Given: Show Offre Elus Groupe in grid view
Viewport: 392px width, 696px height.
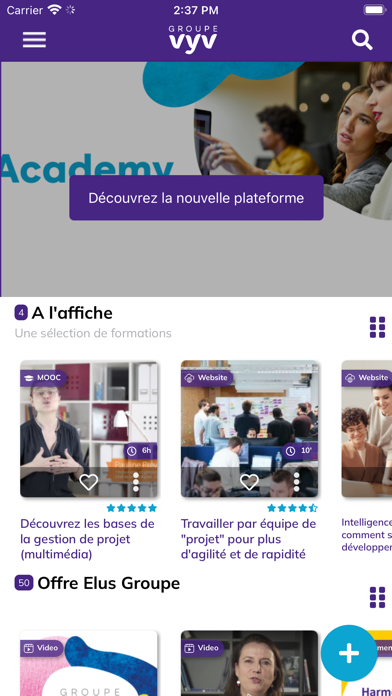Looking at the screenshot, I should [x=377, y=597].
